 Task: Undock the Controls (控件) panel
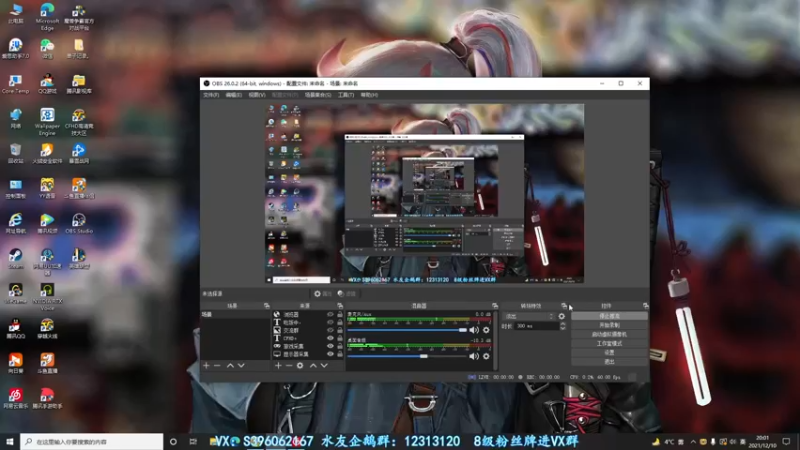point(645,306)
